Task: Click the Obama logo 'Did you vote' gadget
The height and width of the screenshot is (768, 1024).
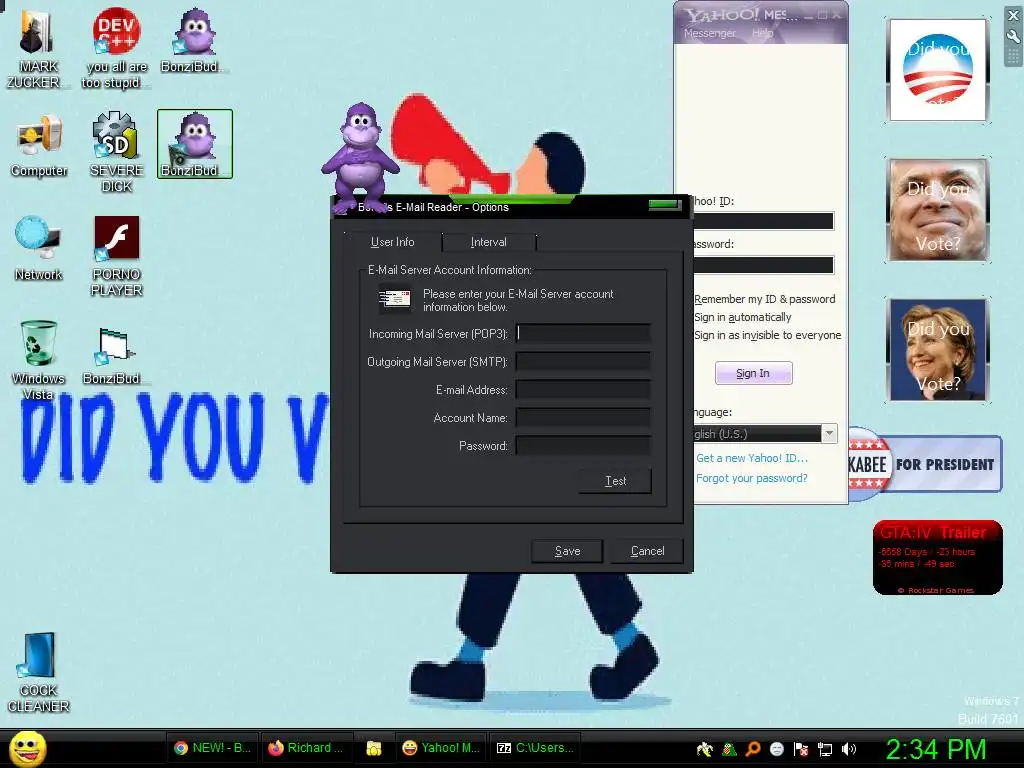Action: (x=938, y=70)
